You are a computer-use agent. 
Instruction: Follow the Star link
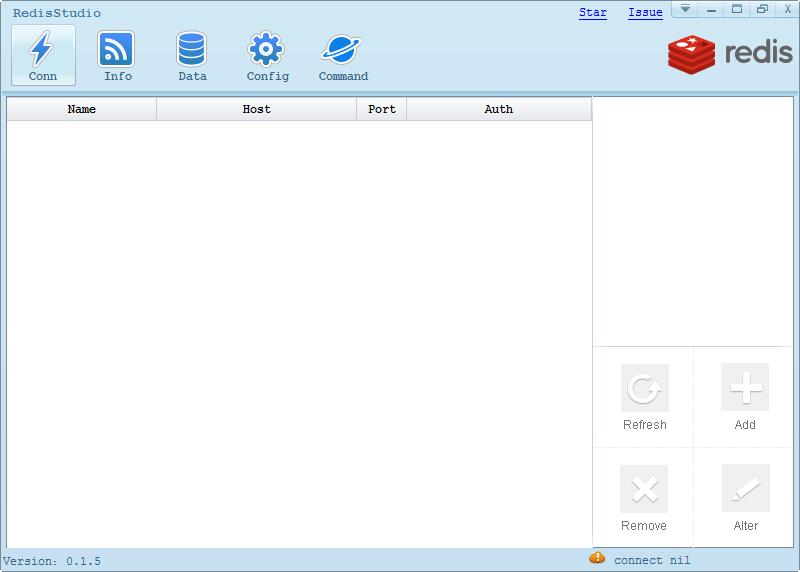coord(593,13)
